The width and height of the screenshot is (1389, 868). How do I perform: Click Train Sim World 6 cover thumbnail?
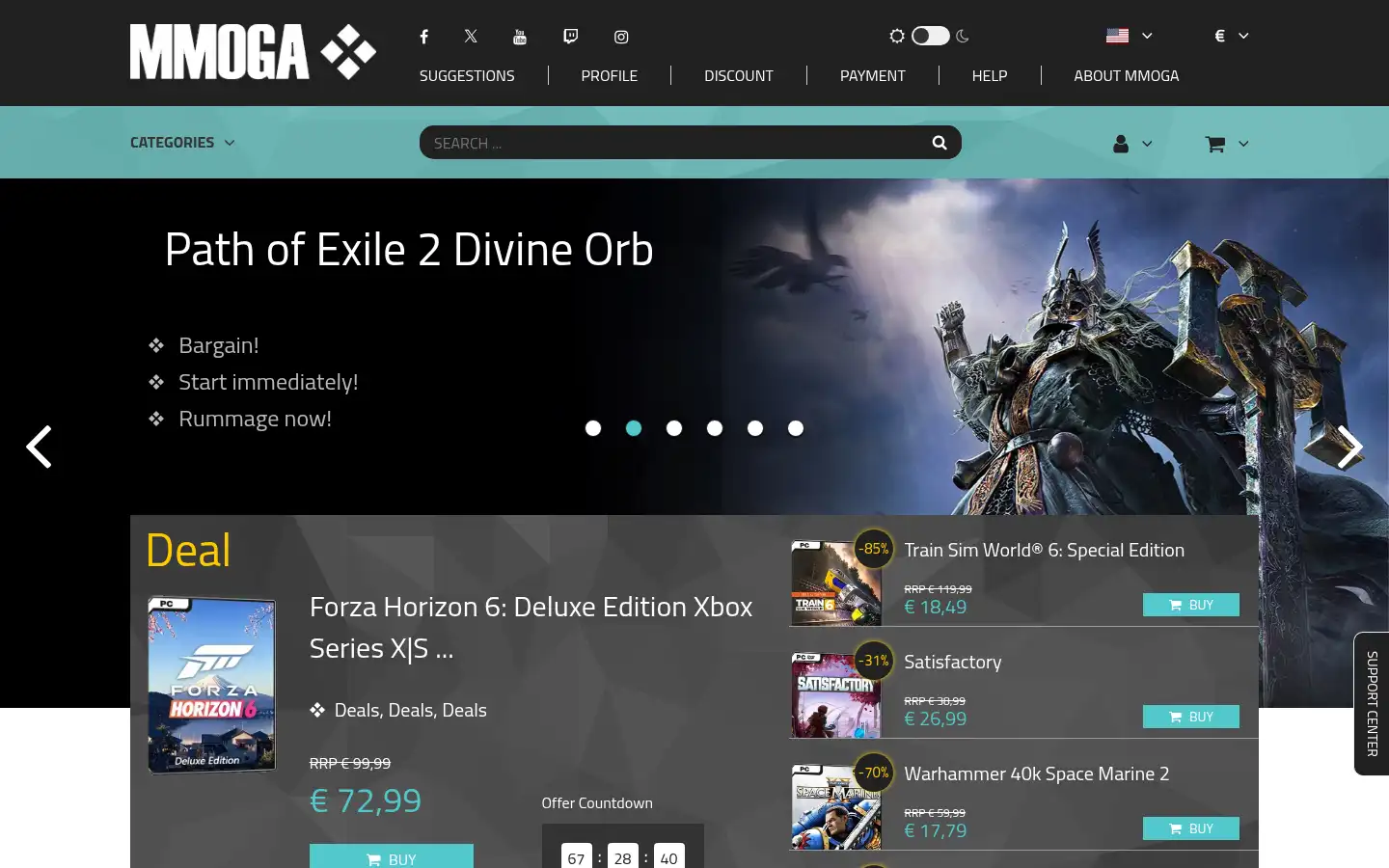pos(835,583)
